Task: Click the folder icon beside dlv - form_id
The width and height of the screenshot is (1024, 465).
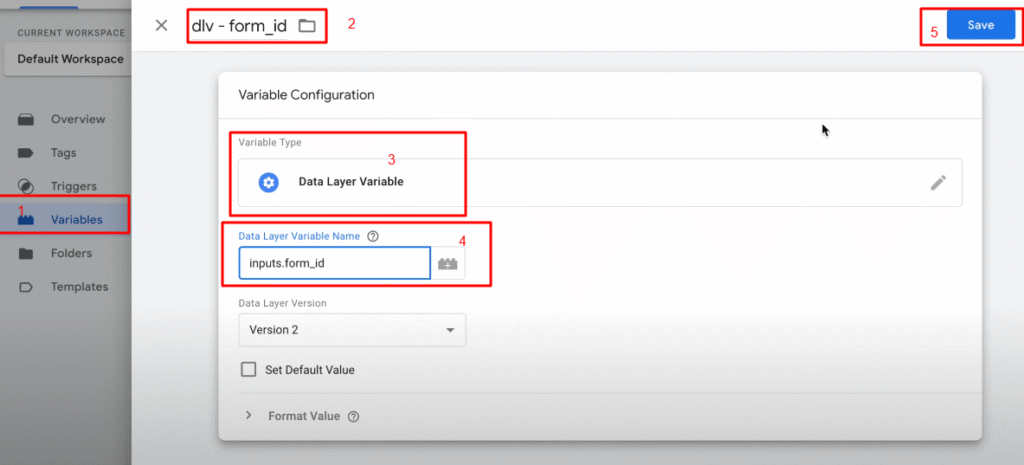Action: click(307, 26)
